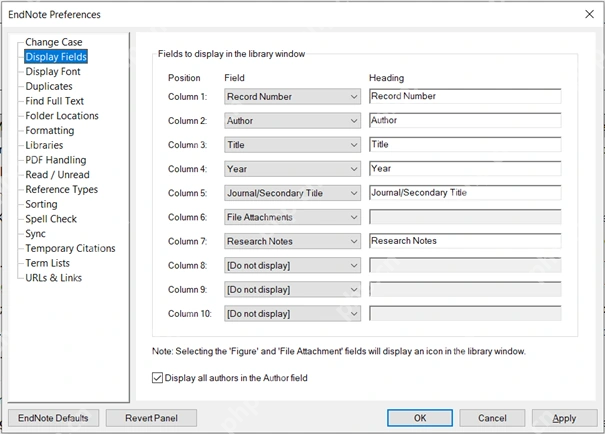Select Spell Check category
This screenshot has height=434, width=605.
[51, 219]
